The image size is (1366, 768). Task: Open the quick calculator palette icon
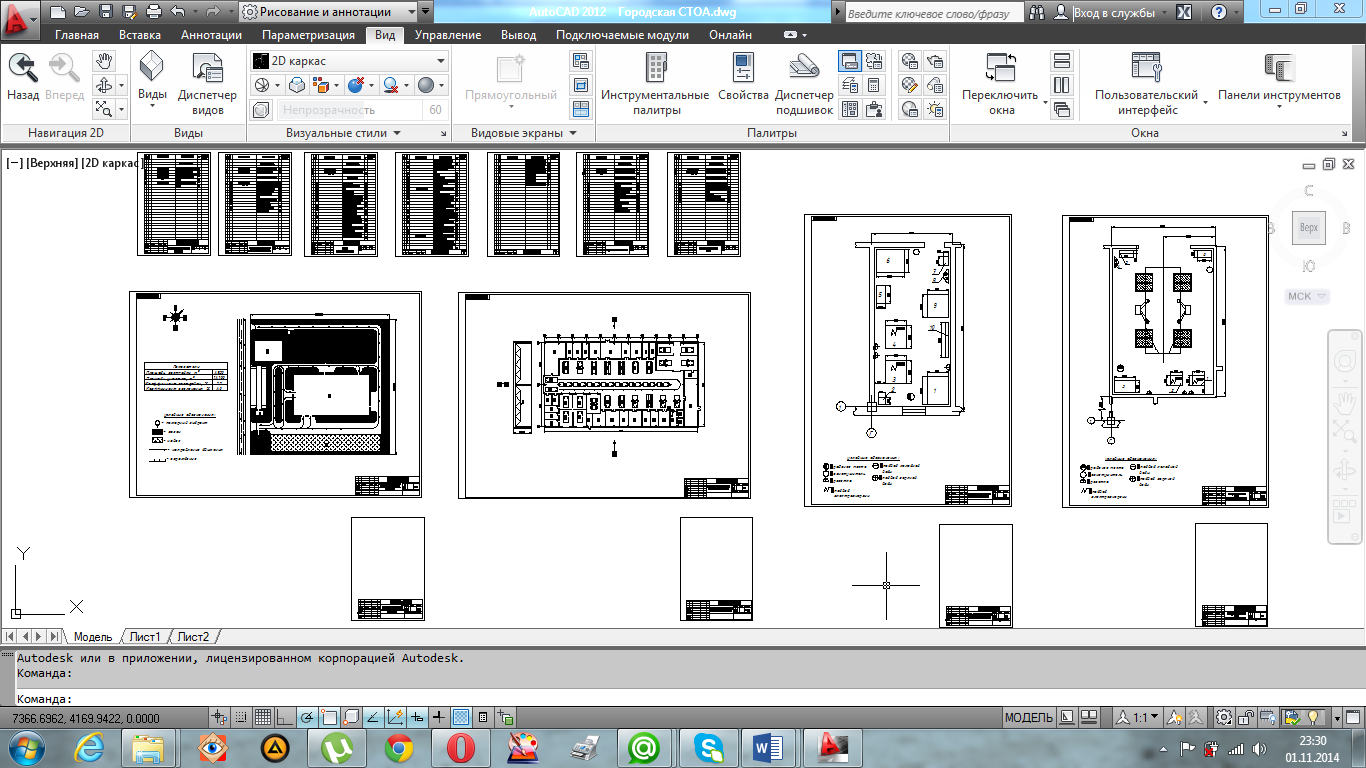(875, 85)
